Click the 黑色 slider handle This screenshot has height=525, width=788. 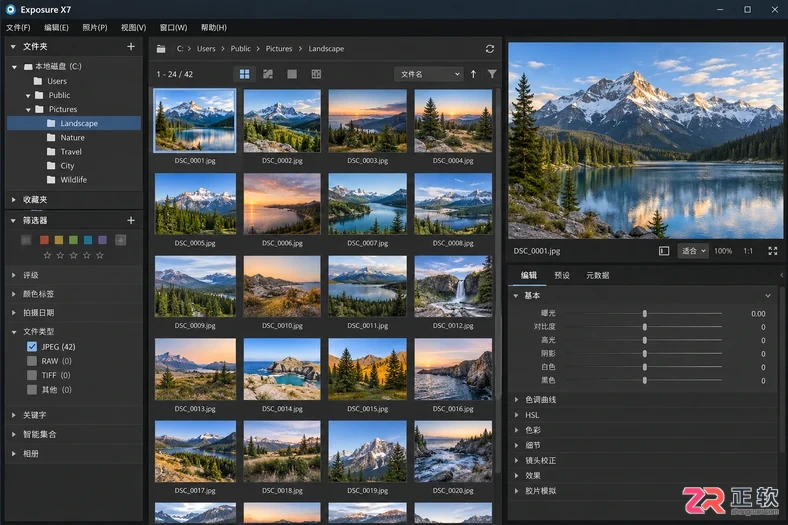click(x=644, y=381)
